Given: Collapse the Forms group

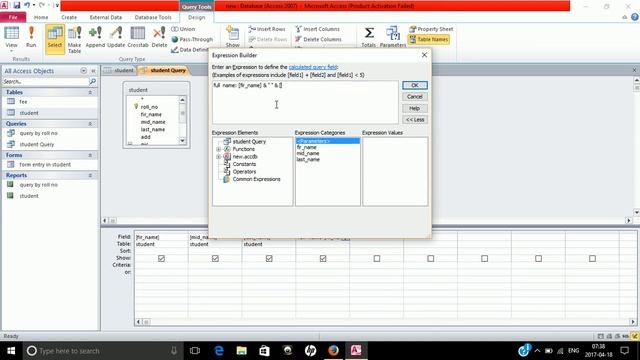Looking at the screenshot, I should point(90,156).
